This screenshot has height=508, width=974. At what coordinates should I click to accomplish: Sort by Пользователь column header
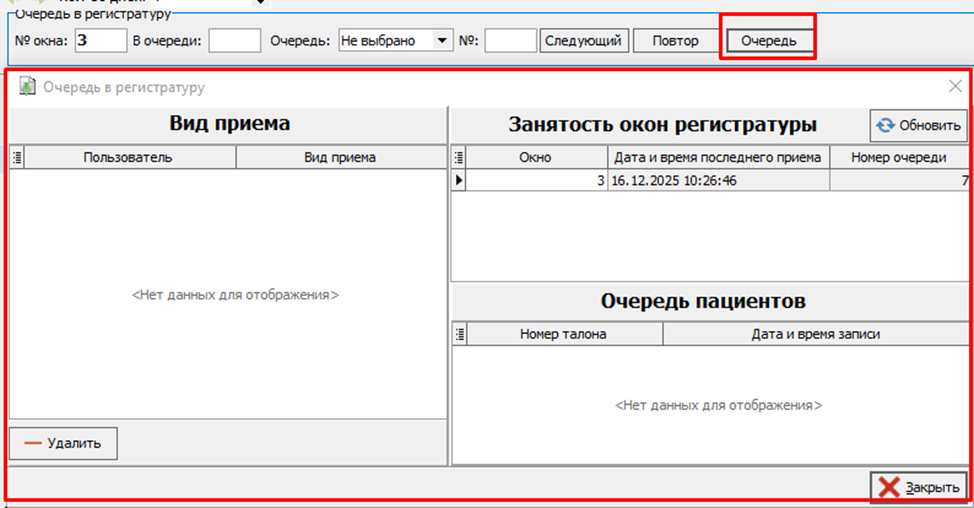pos(128,157)
